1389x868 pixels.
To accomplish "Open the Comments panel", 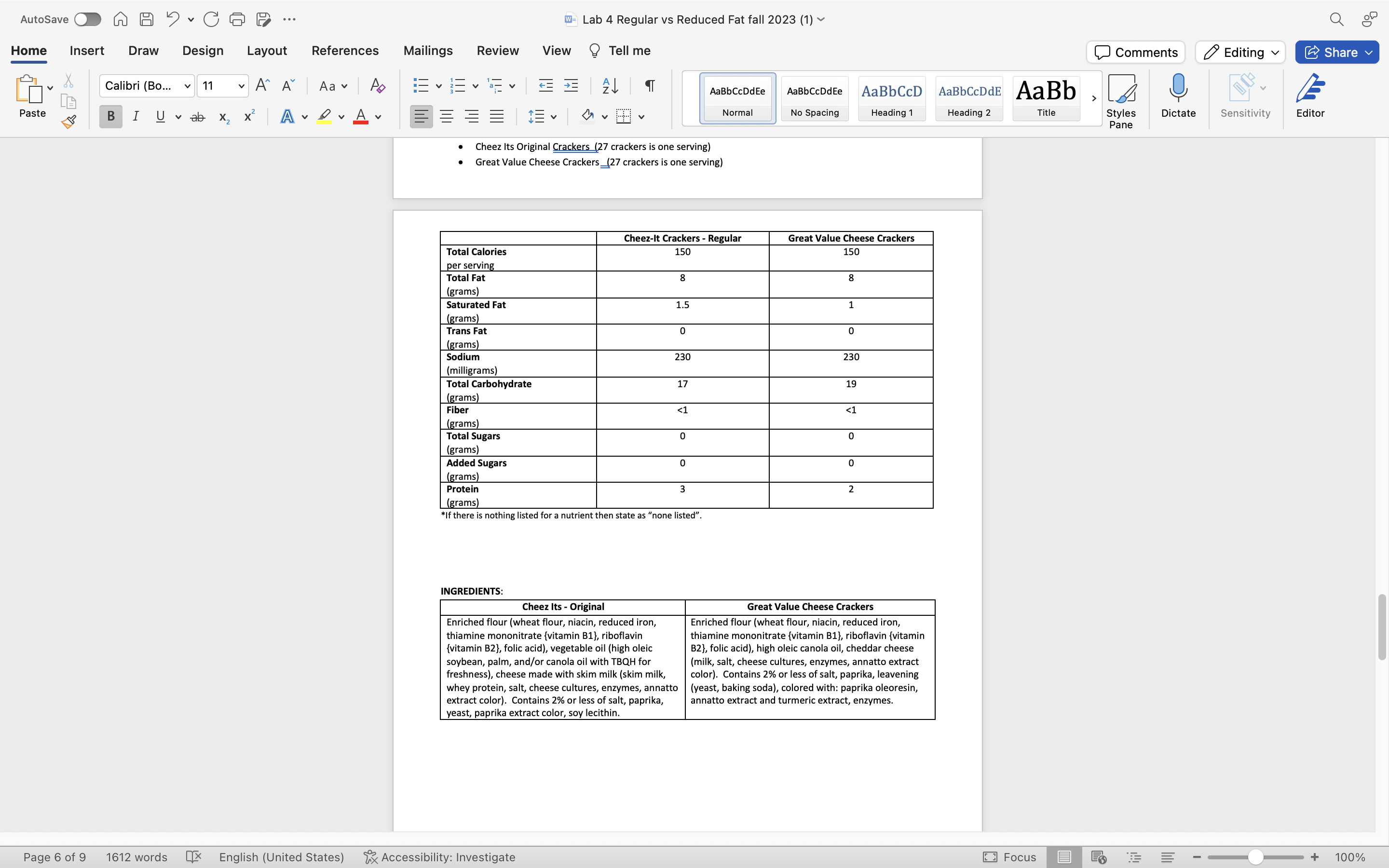I will (x=1135, y=52).
